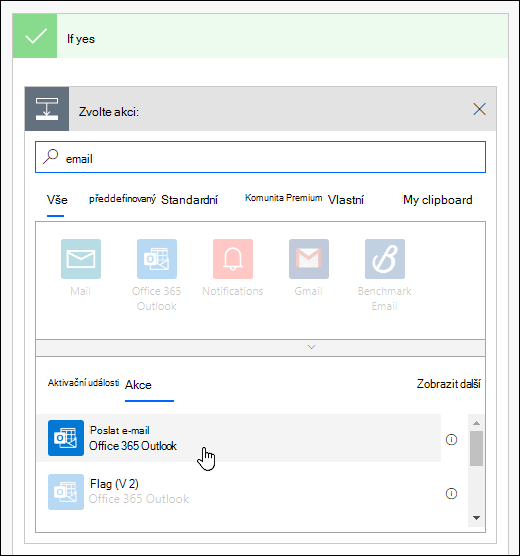Select the Mail connector icon
Viewport: 520px width, 556px height.
pyautogui.click(x=81, y=259)
